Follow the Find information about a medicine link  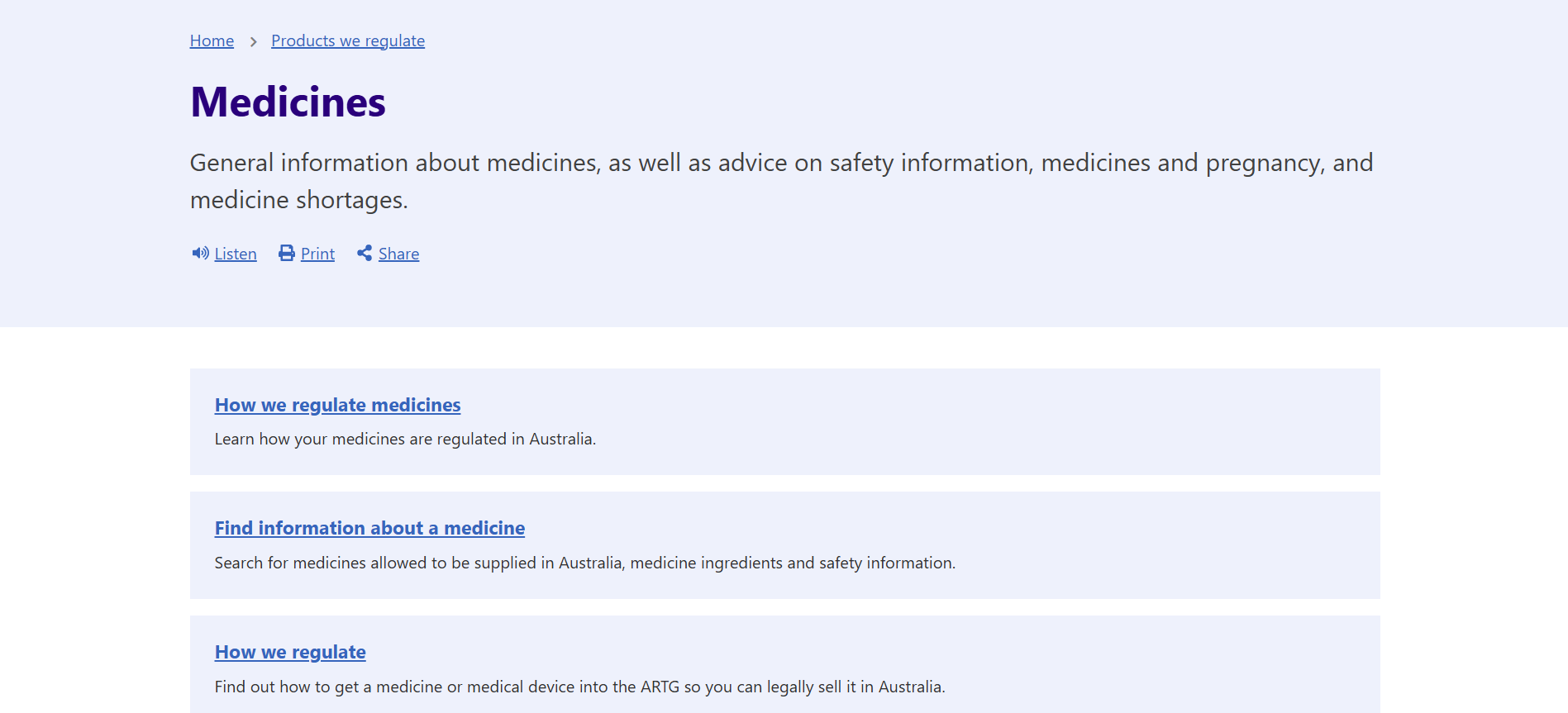369,528
